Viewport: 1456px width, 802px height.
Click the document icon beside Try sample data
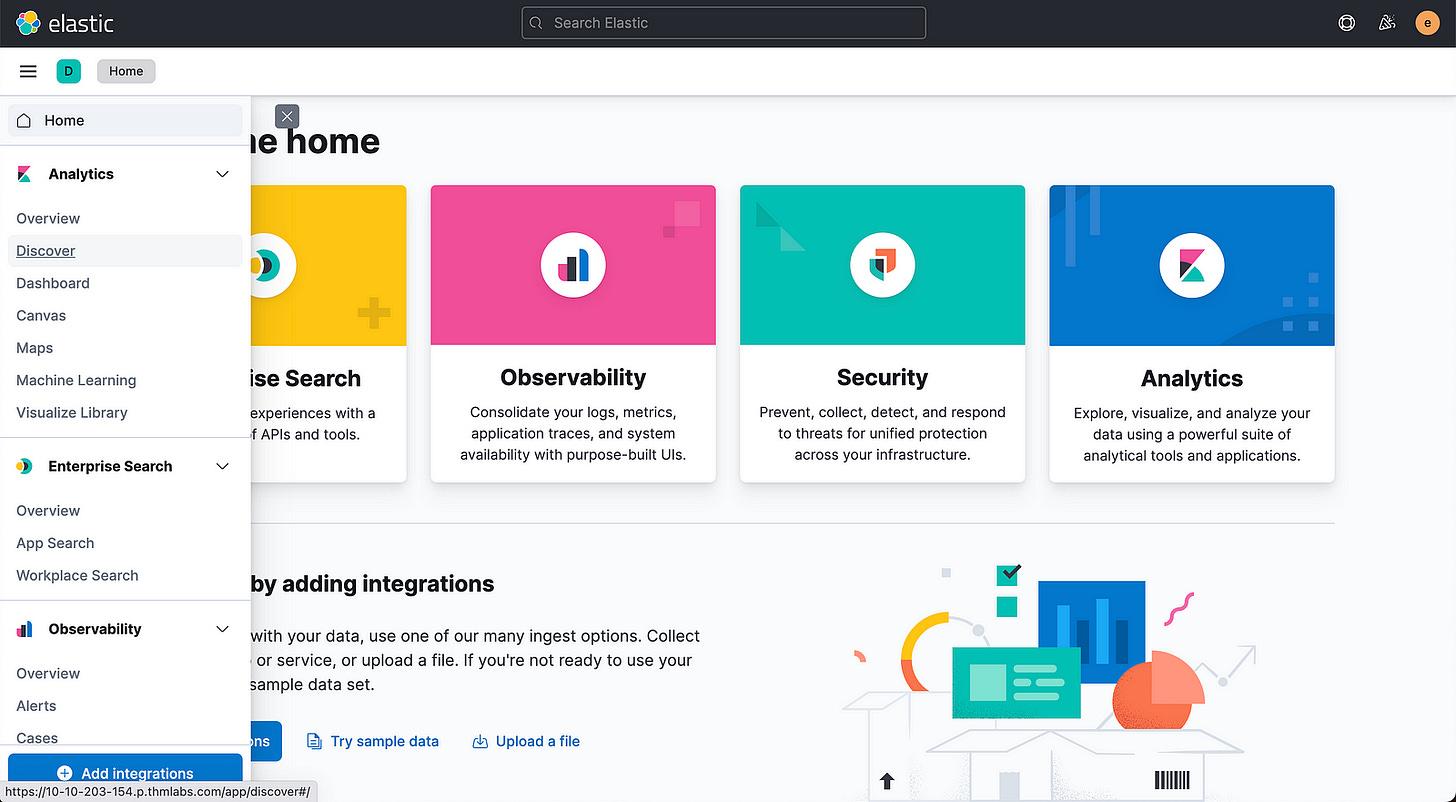(x=314, y=741)
